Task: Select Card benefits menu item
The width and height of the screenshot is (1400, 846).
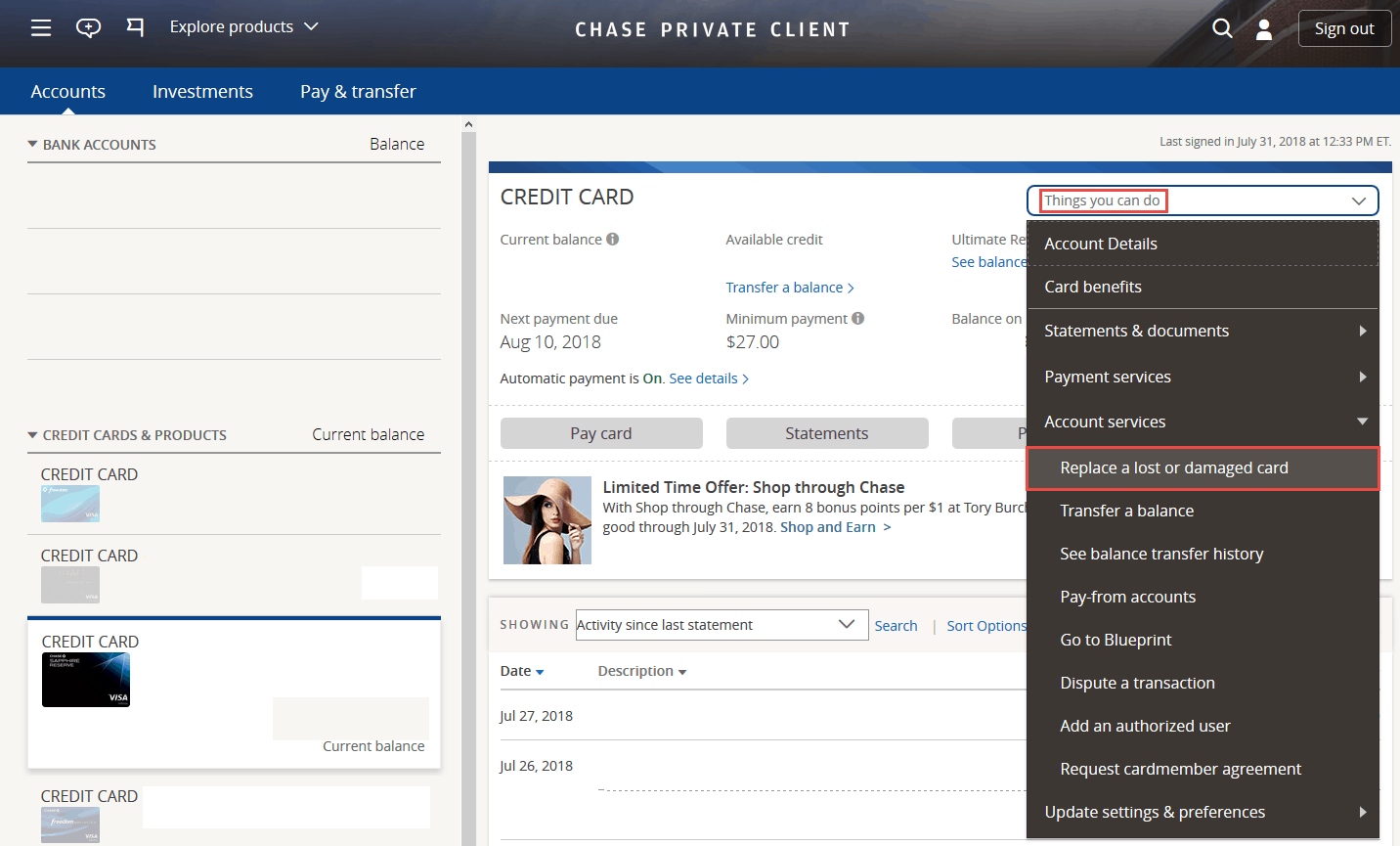Action: pyautogui.click(x=1203, y=287)
